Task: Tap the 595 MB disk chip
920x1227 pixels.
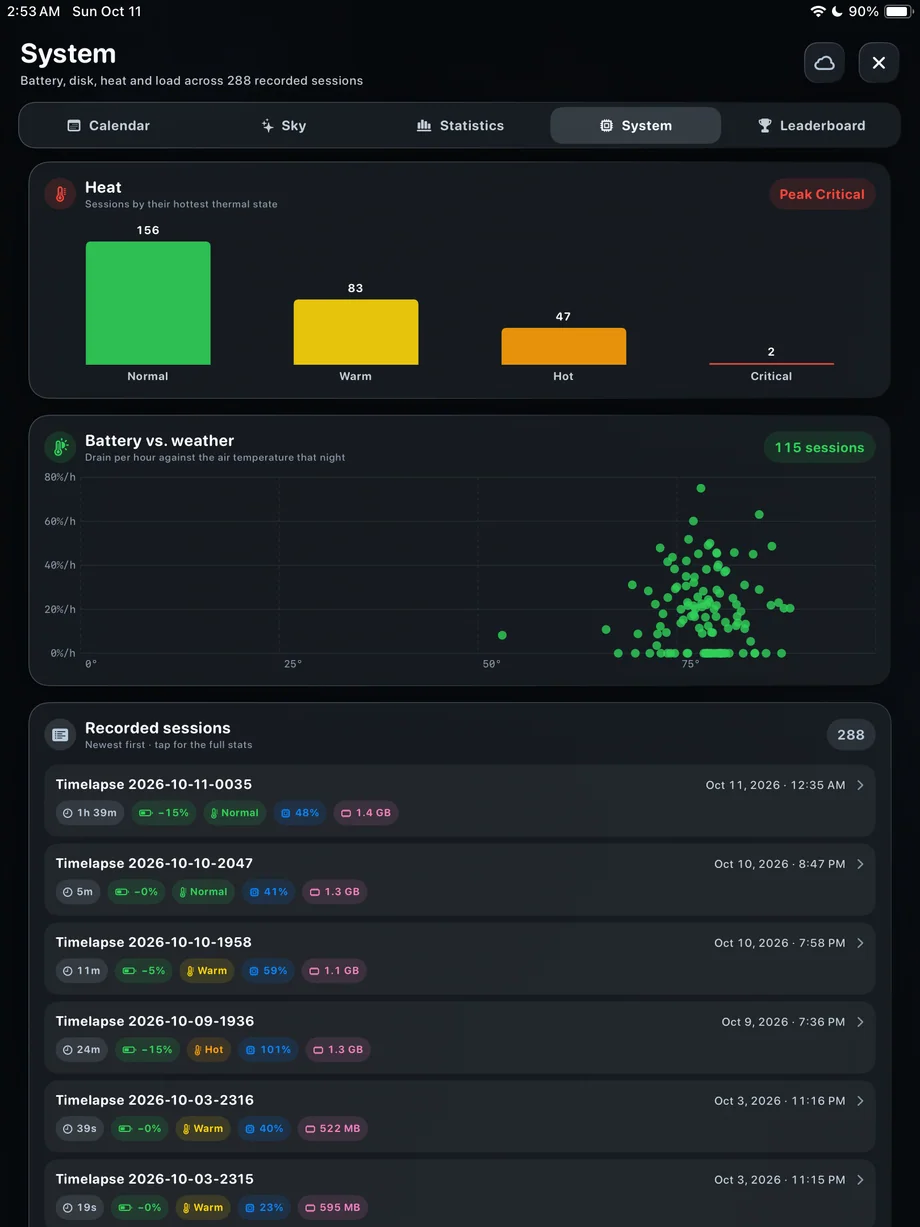Action: tap(332, 1208)
